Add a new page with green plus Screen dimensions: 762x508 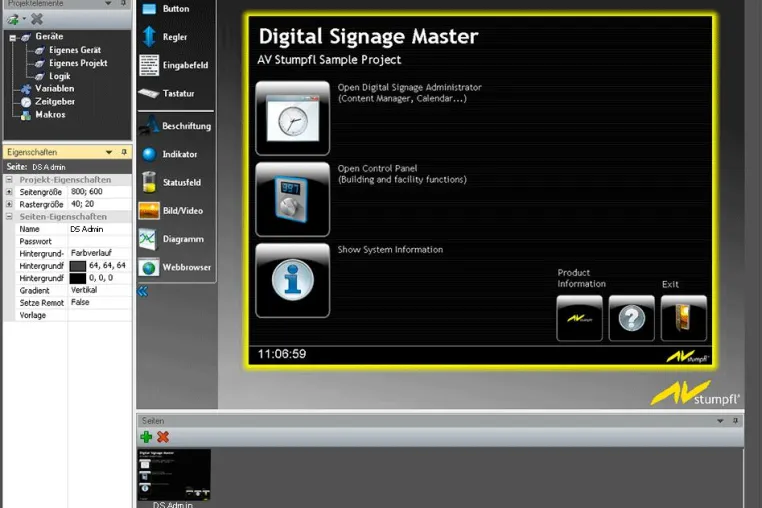point(146,437)
